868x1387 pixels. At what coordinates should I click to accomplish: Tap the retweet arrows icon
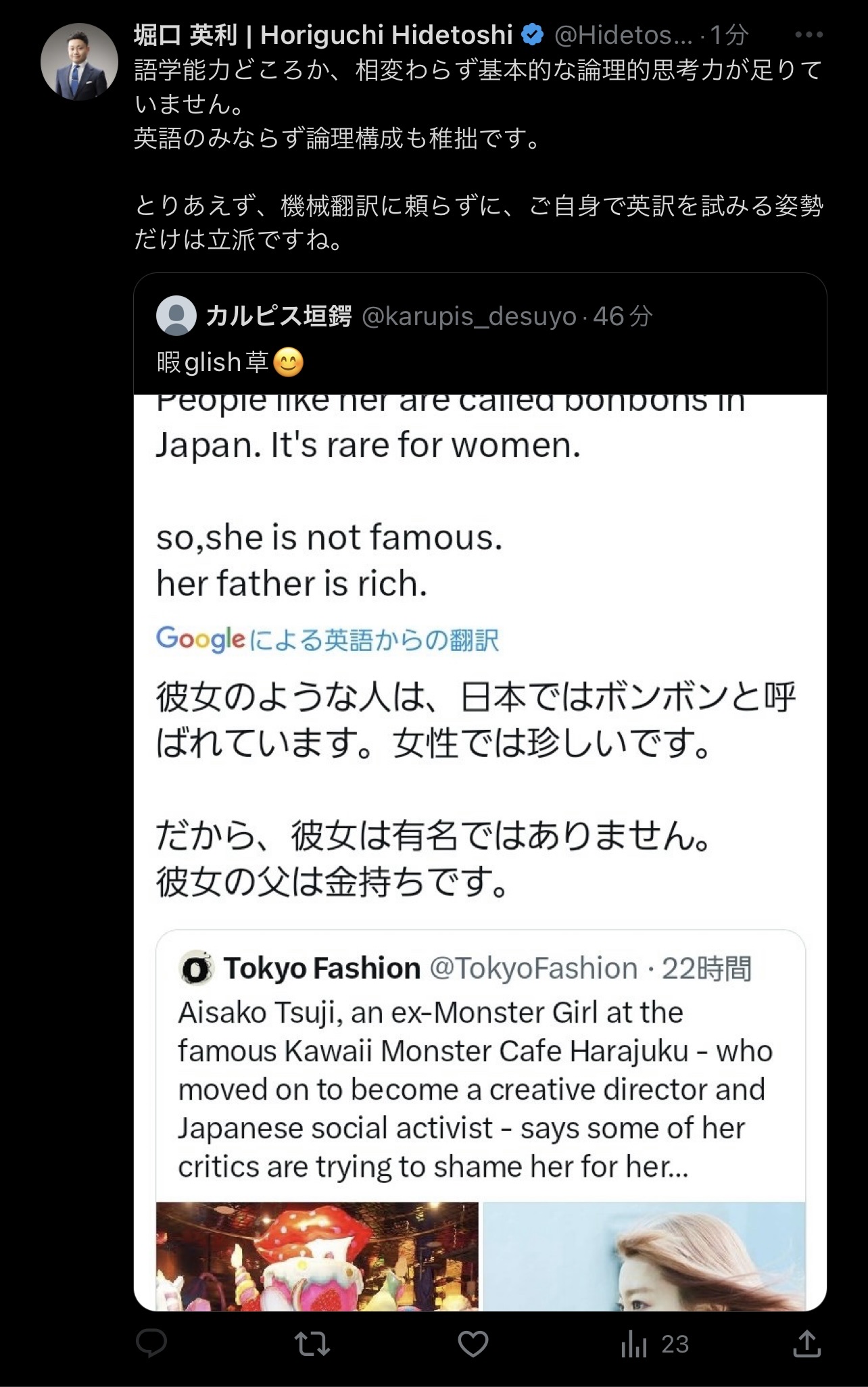[x=313, y=1344]
